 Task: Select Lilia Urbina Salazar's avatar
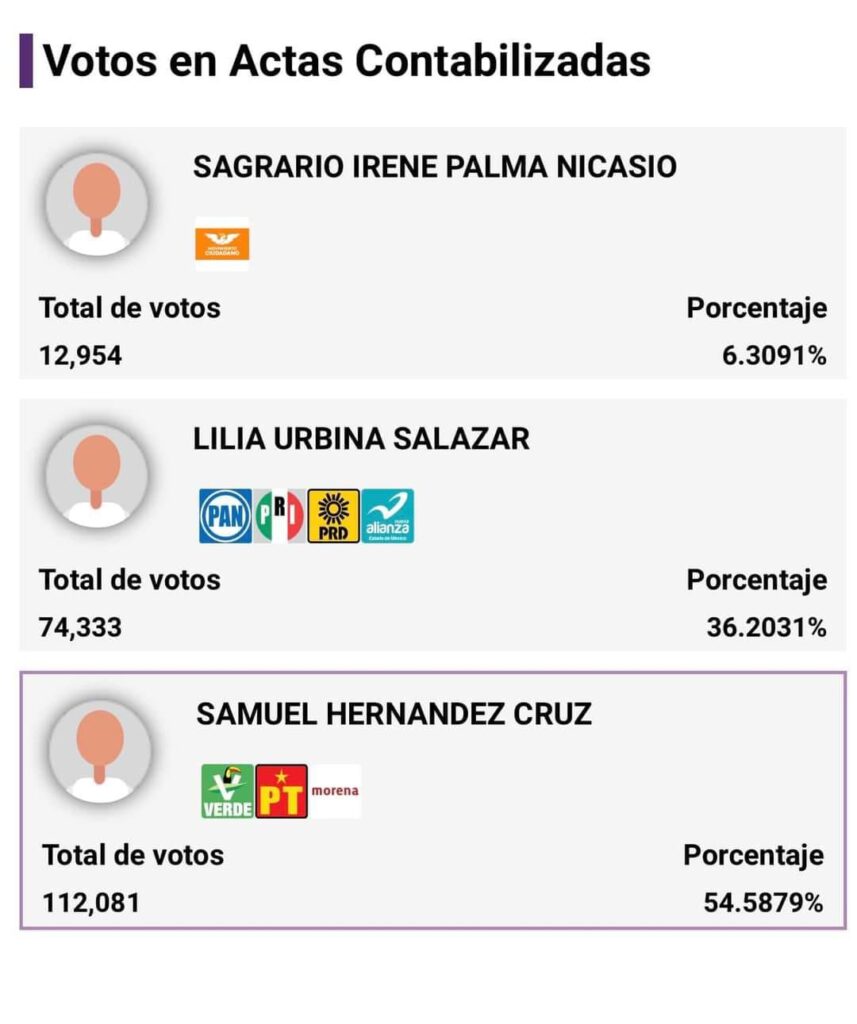[97, 475]
